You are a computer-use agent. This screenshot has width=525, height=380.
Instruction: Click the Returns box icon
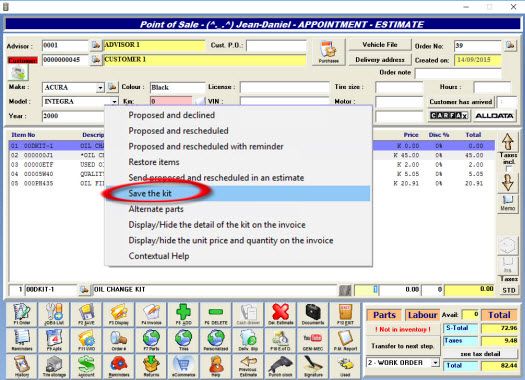(151, 366)
